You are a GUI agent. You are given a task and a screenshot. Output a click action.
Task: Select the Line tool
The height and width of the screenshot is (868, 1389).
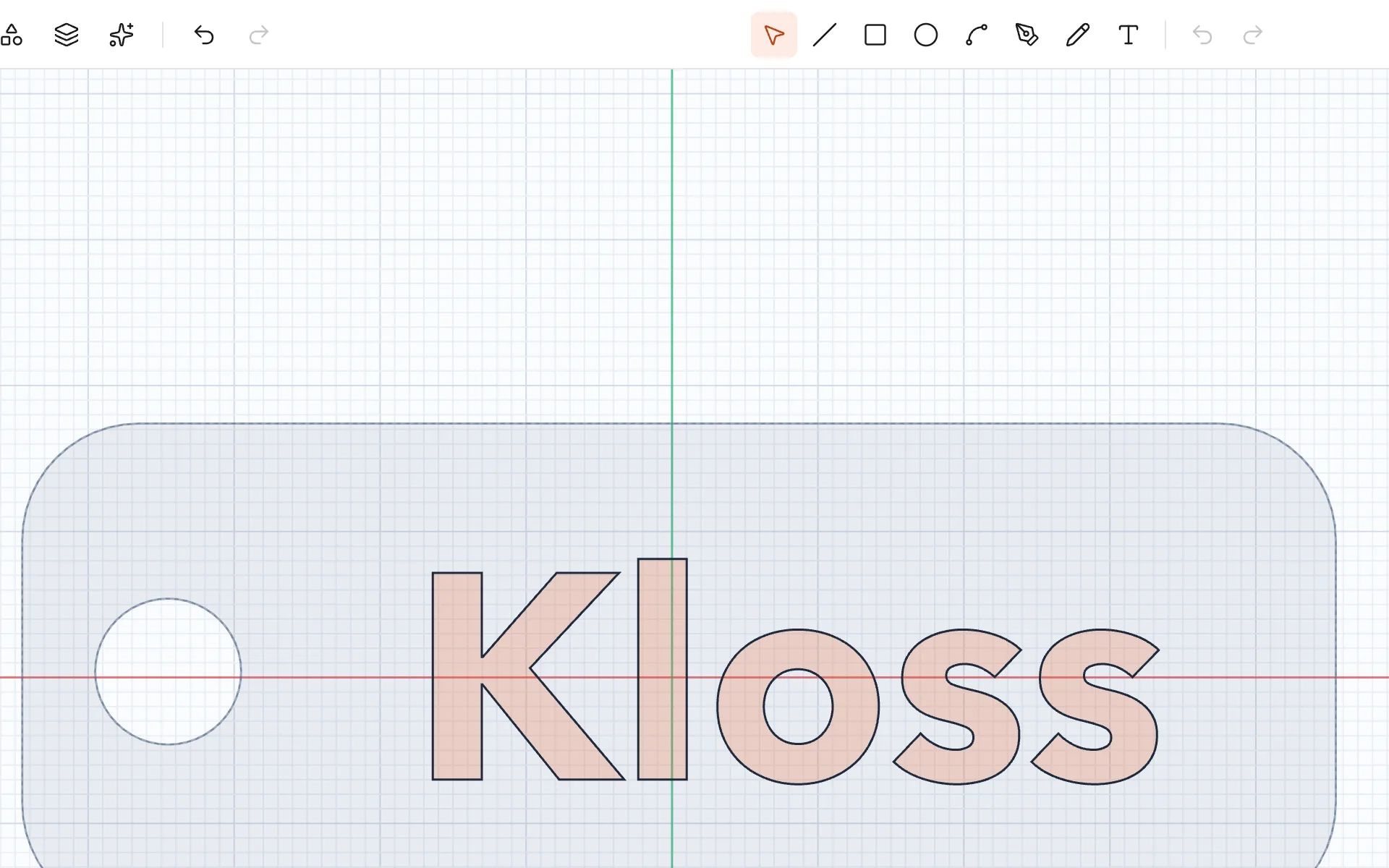825,35
